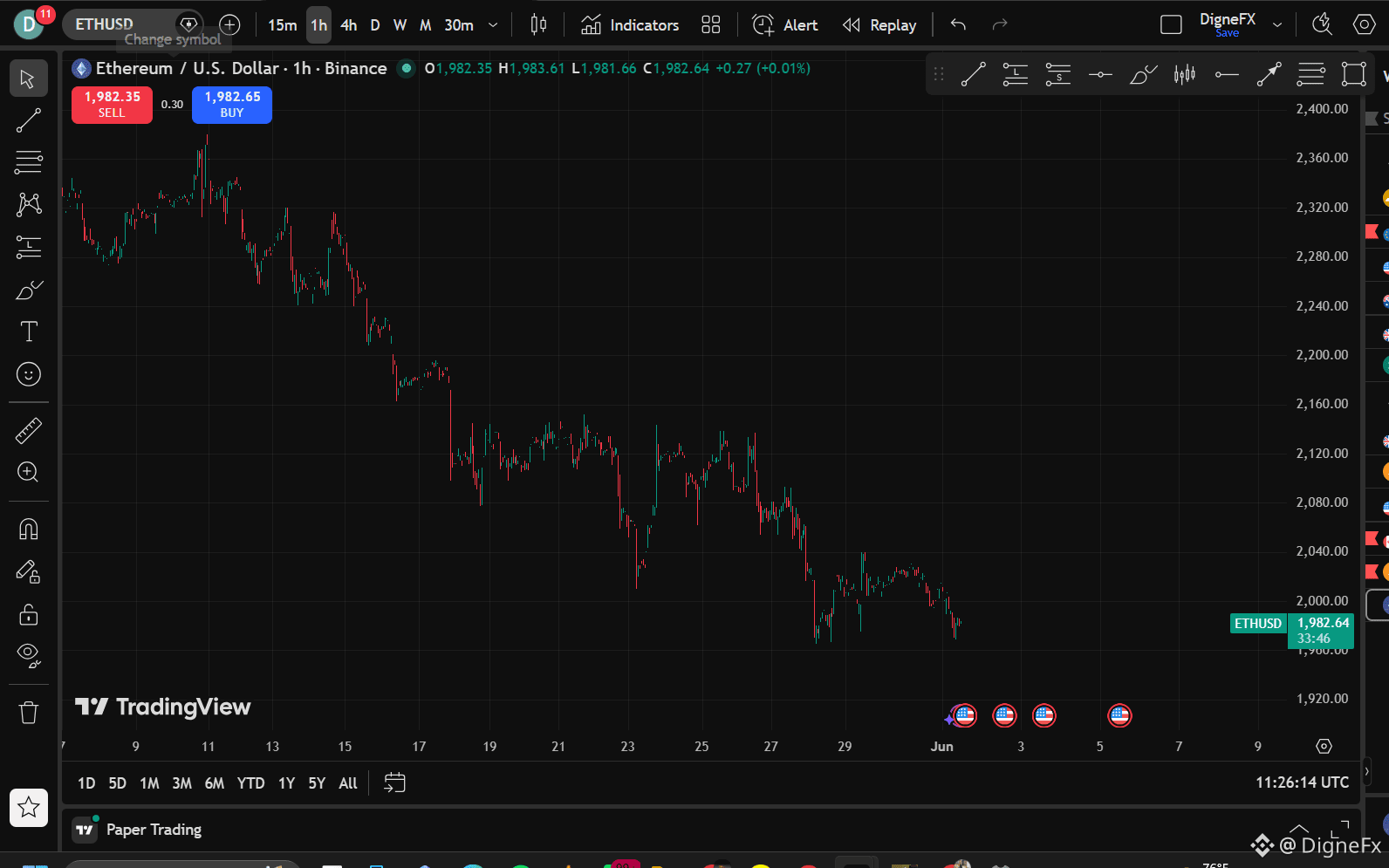1389x868 pixels.
Task: Choose the trend line tool in left sidebar
Action: click(28, 120)
